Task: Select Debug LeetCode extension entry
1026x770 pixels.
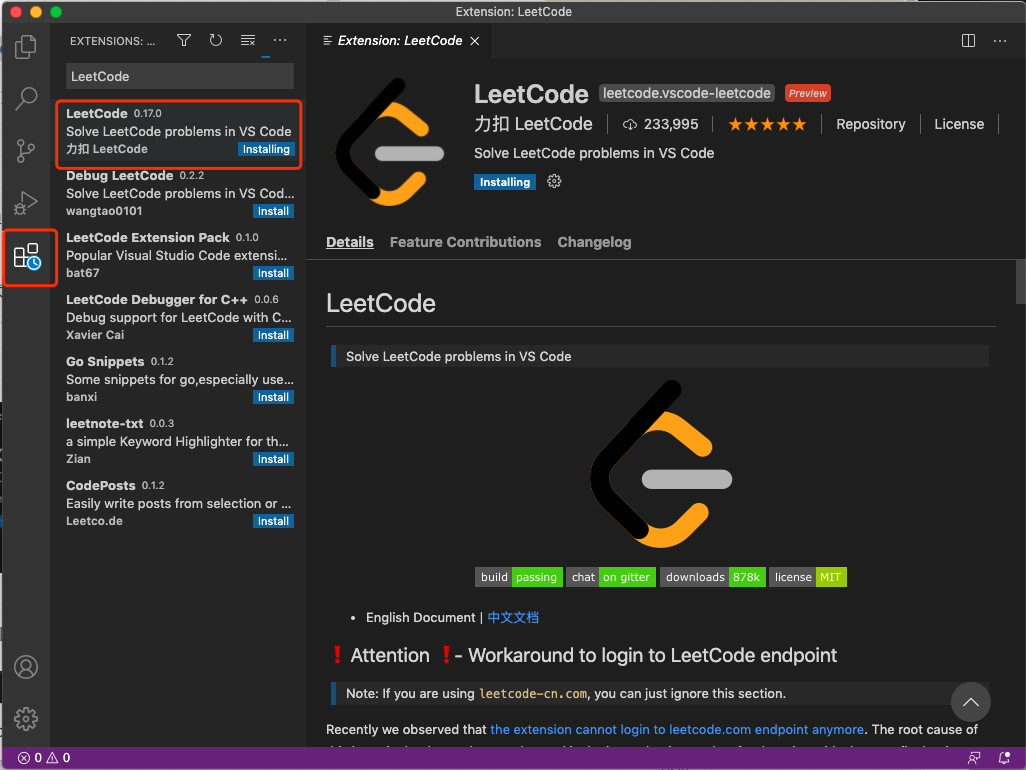Action: tap(179, 193)
